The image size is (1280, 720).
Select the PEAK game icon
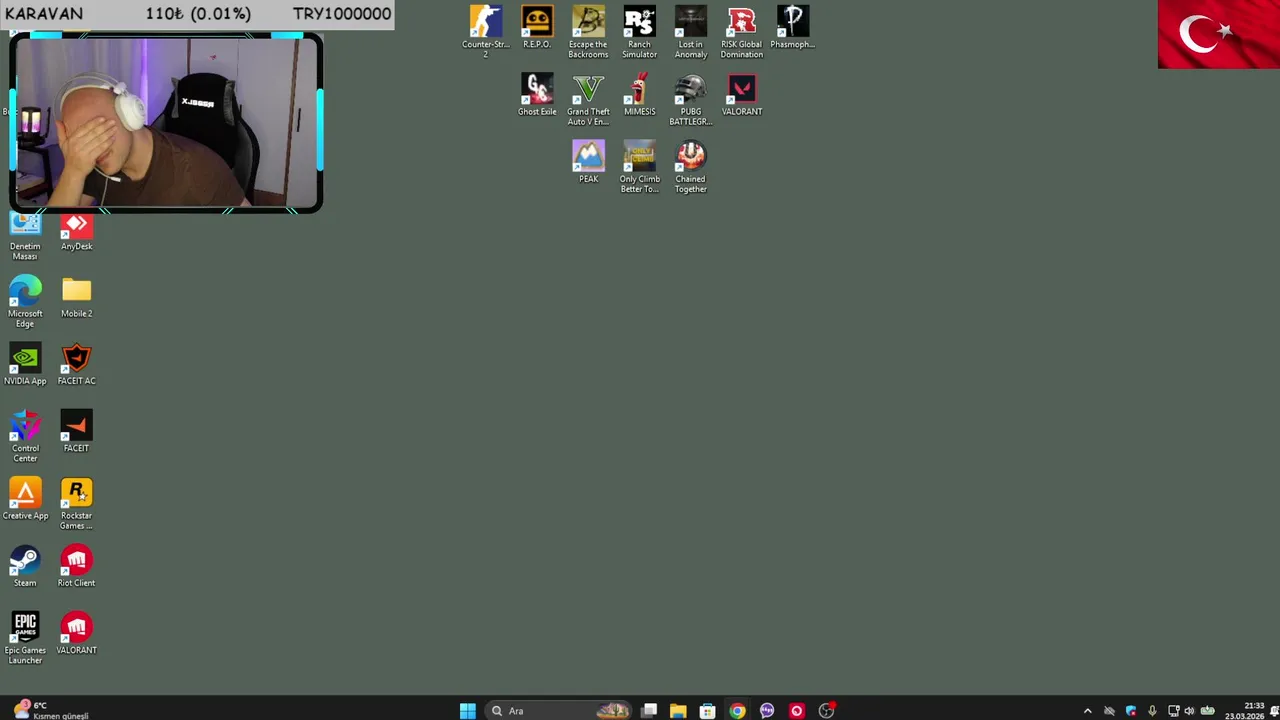[x=588, y=162]
